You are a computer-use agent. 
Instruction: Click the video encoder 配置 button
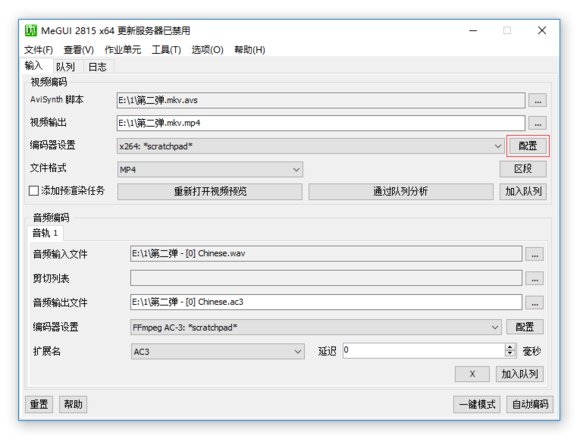pyautogui.click(x=527, y=146)
